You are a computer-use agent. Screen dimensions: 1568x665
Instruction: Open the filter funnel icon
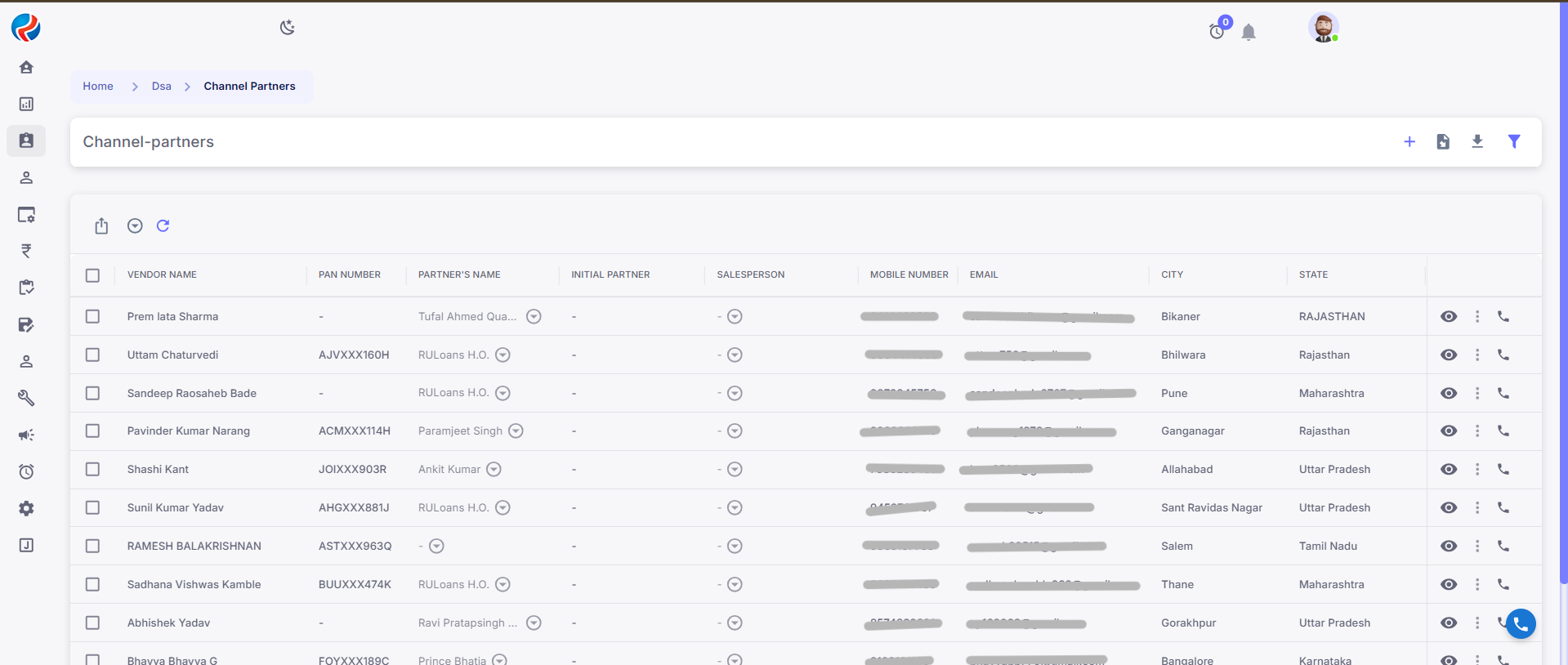coord(1513,142)
